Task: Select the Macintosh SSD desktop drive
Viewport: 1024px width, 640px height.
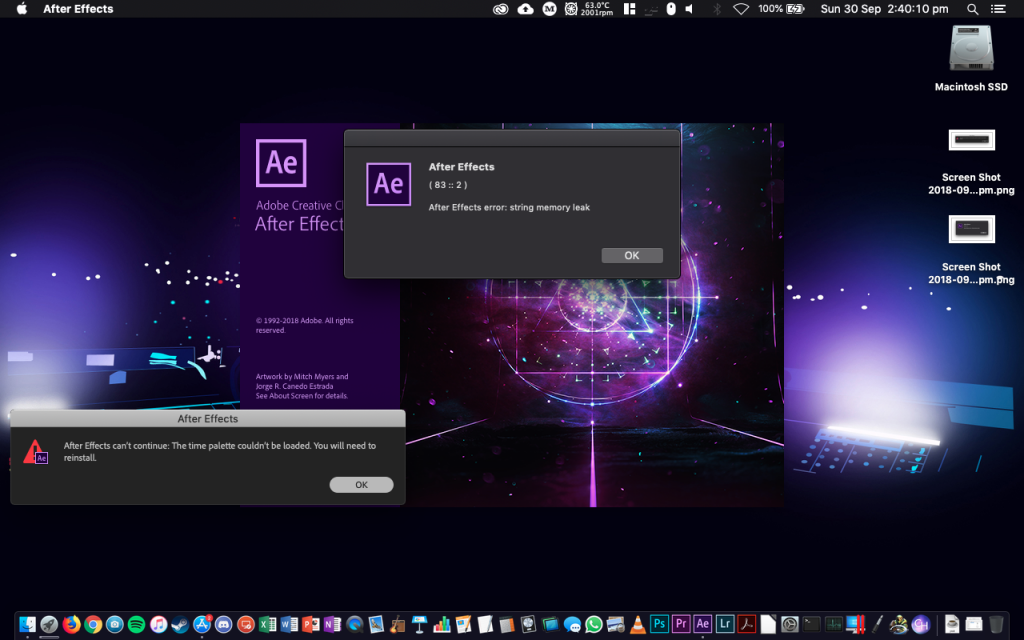Action: point(971,48)
